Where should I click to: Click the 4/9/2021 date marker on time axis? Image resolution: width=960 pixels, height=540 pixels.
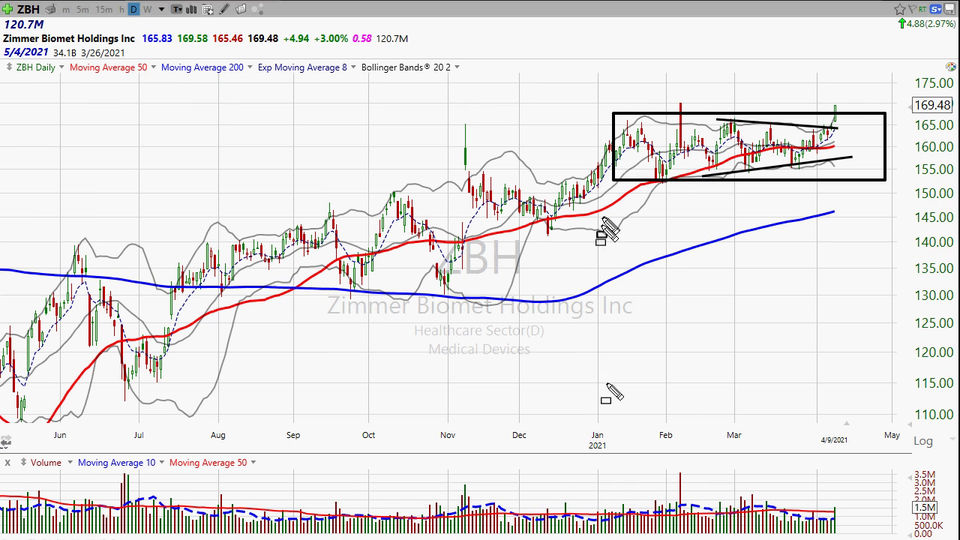coord(834,440)
